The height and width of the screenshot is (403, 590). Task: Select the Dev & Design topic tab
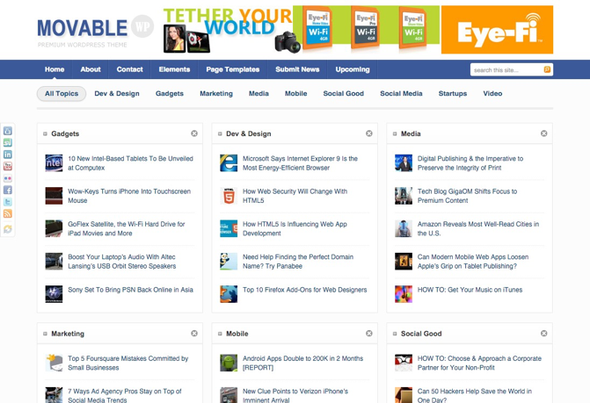tap(117, 94)
